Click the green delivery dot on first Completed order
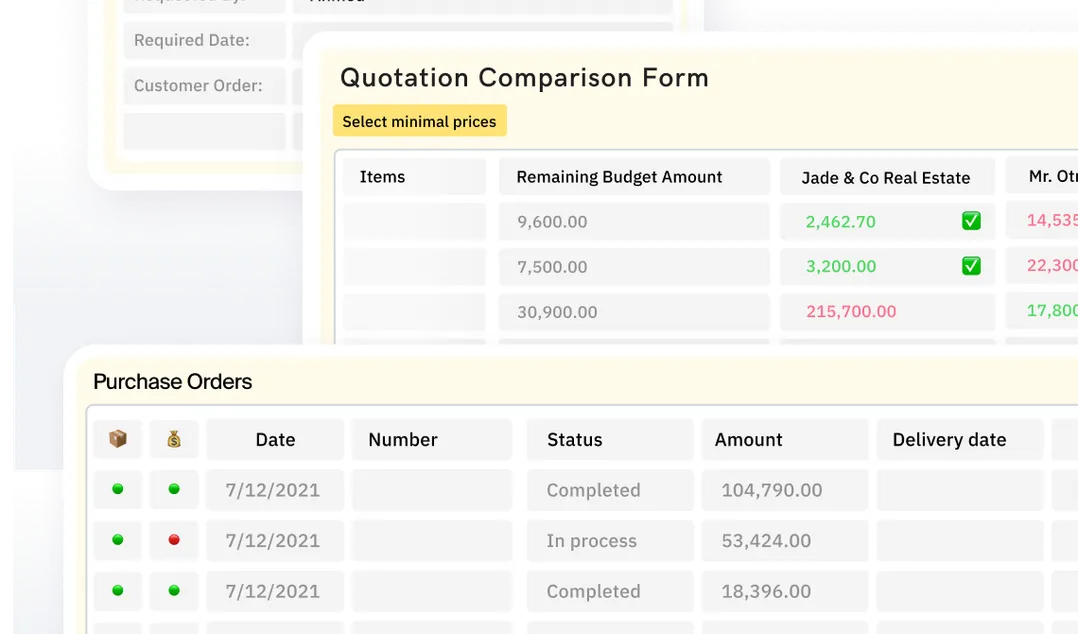The width and height of the screenshot is (1078, 634). pyautogui.click(x=117, y=490)
